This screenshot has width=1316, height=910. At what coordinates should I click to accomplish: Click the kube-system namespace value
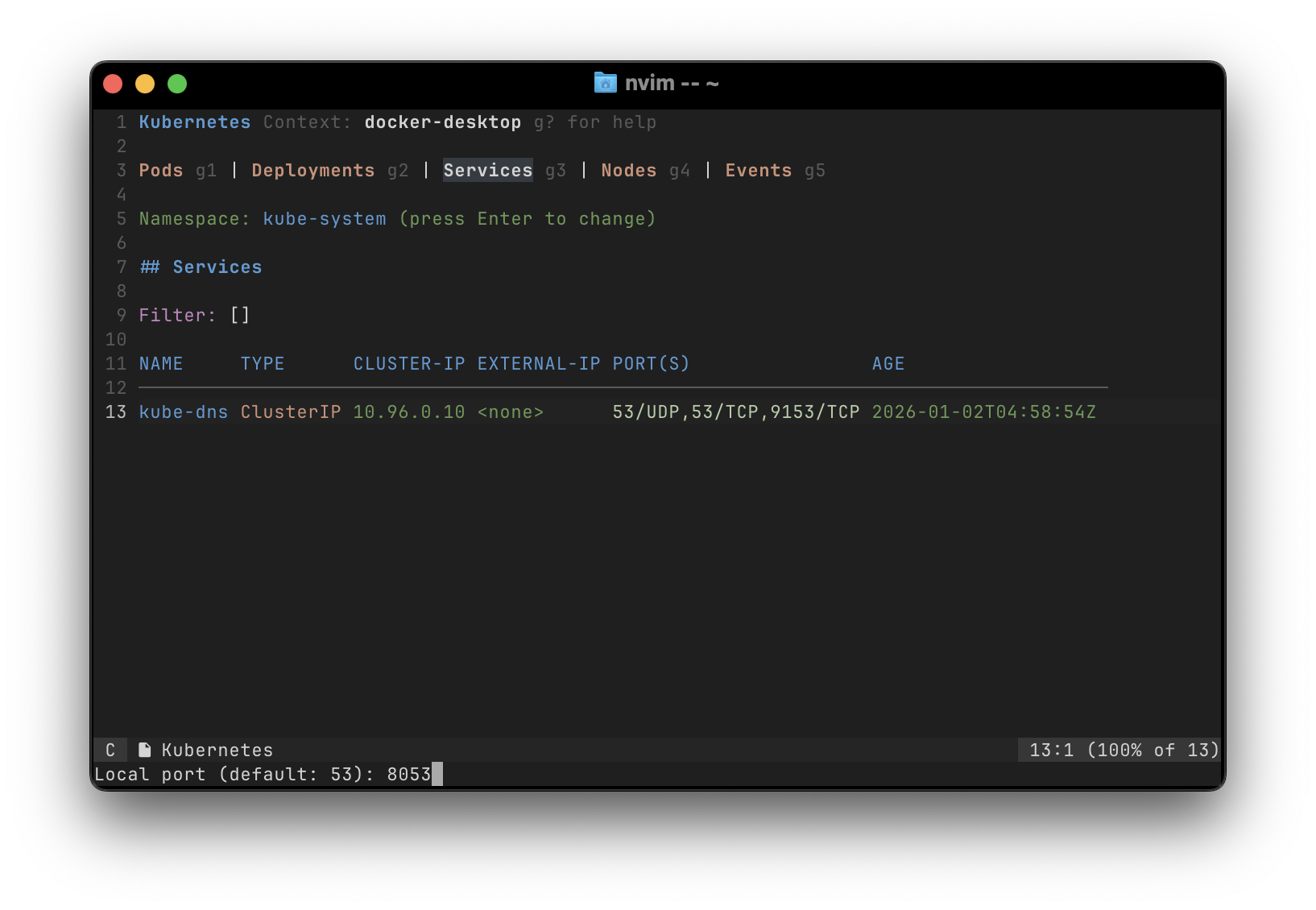[325, 219]
